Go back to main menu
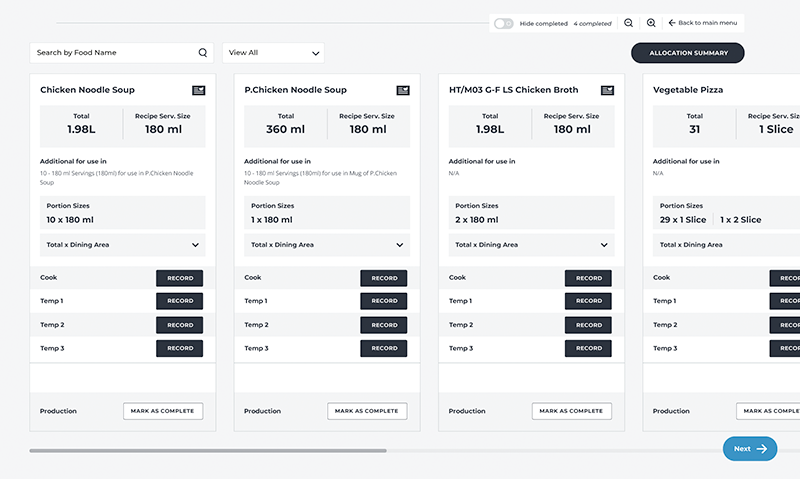800x479 pixels. (x=706, y=23)
